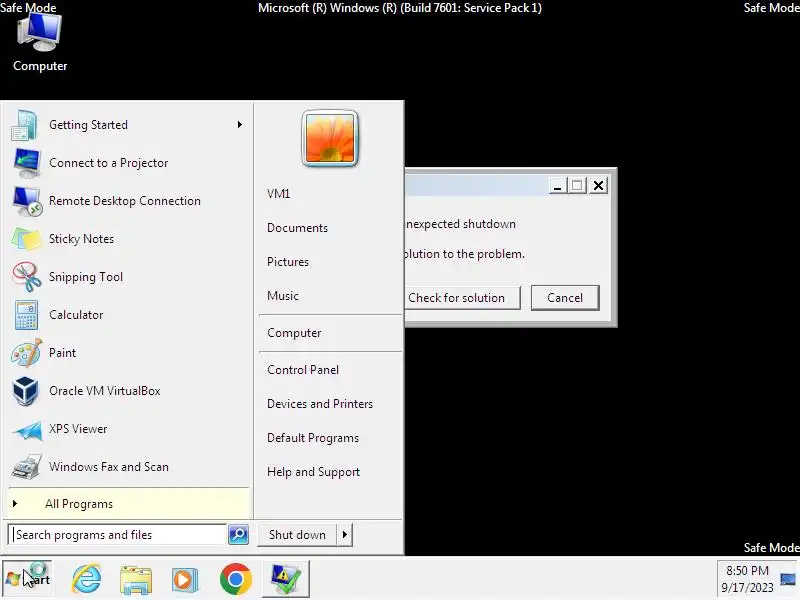Focus the Search programs and files box
Image resolution: width=800 pixels, height=600 pixels.
click(118, 535)
